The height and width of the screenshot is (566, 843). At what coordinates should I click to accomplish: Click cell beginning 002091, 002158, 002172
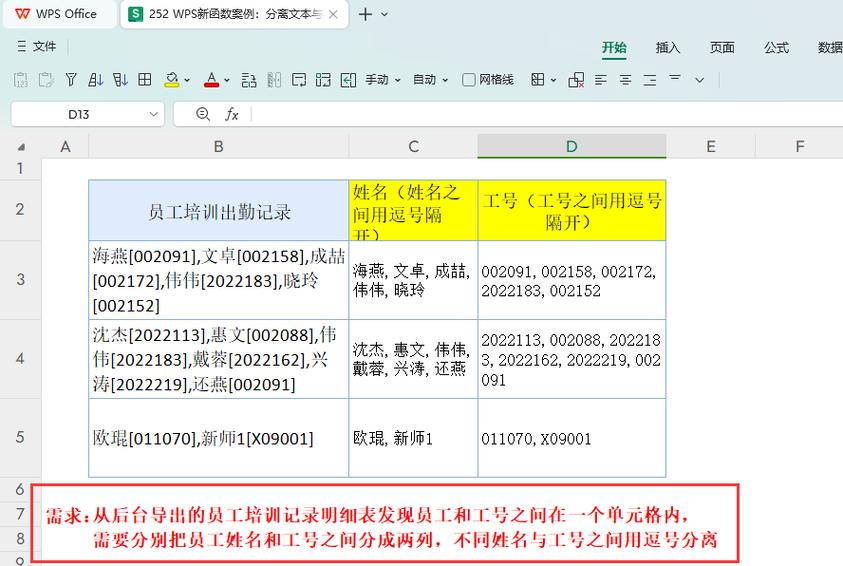(x=572, y=280)
